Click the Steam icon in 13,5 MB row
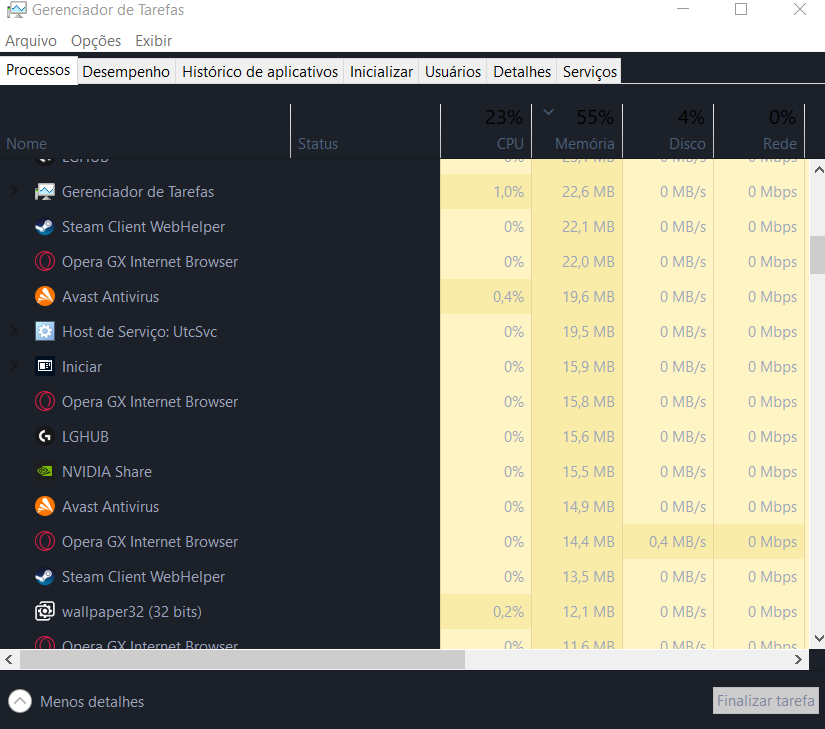 pos(45,576)
